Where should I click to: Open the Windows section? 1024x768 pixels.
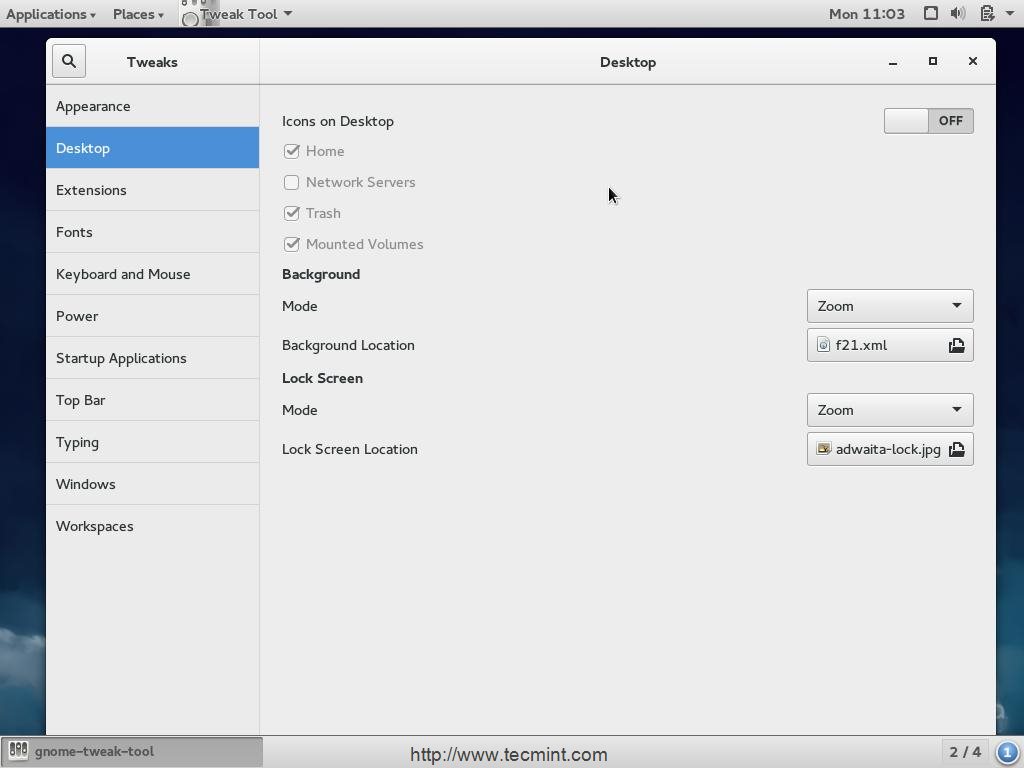point(152,484)
